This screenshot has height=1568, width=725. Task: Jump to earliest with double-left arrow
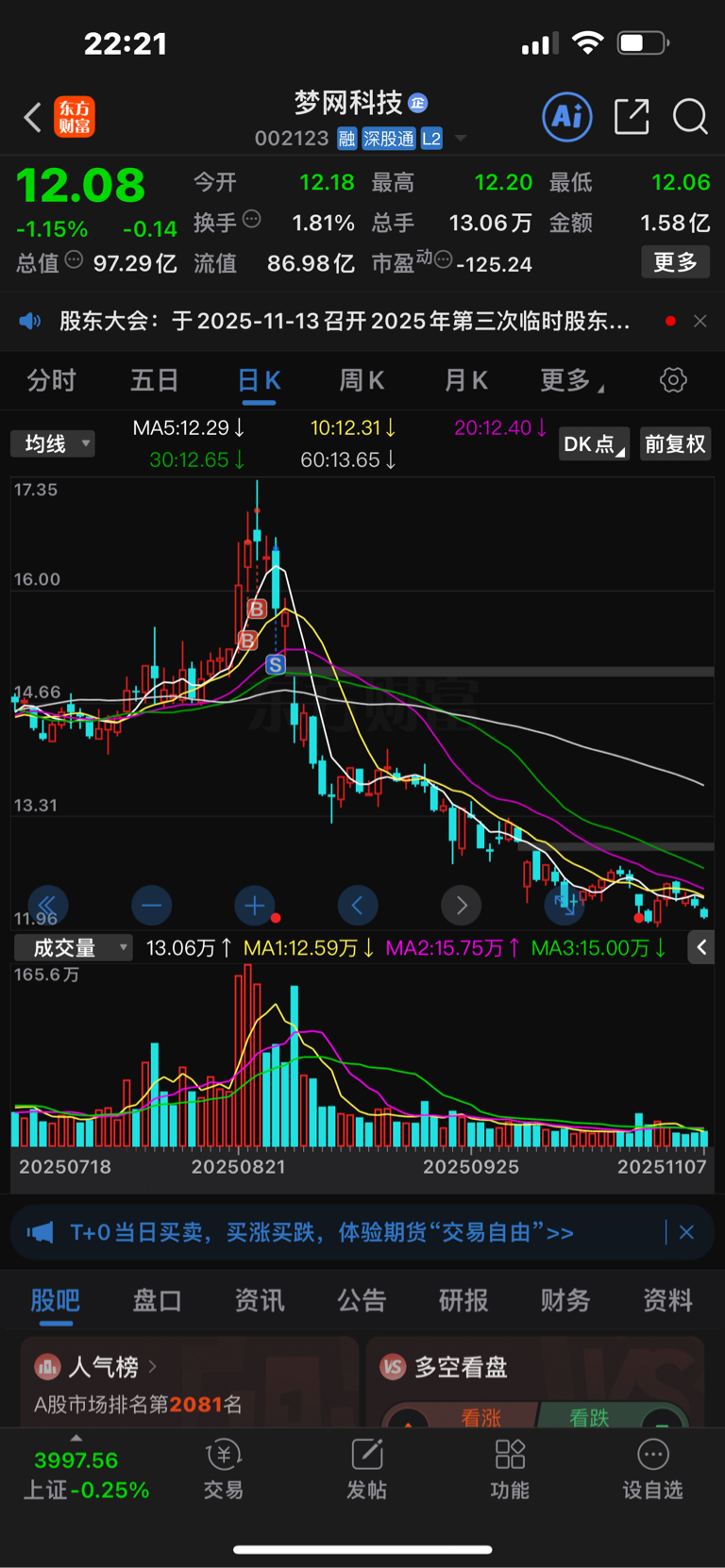pyautogui.click(x=48, y=906)
